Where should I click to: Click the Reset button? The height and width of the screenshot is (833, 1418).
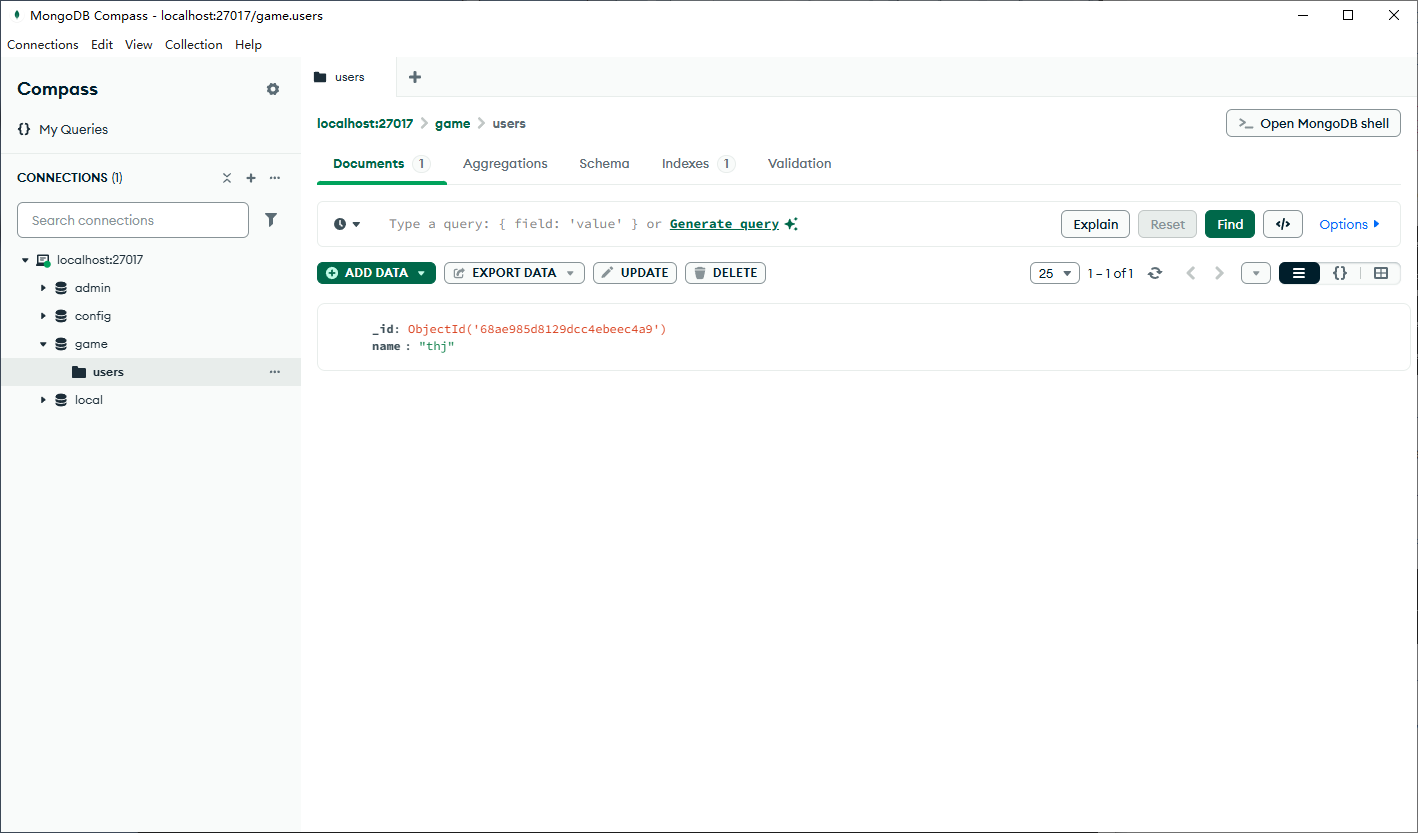tap(1167, 224)
